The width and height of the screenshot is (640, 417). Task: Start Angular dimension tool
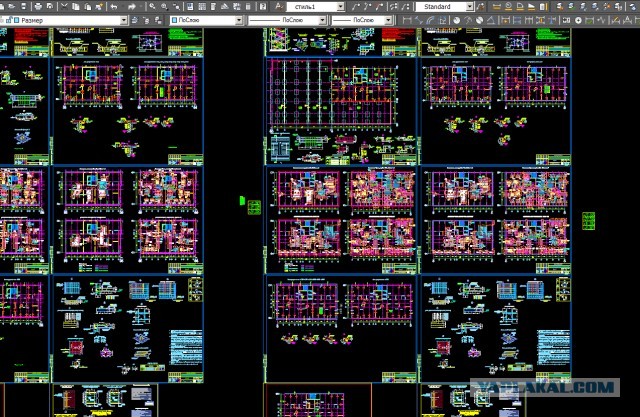[491, 20]
